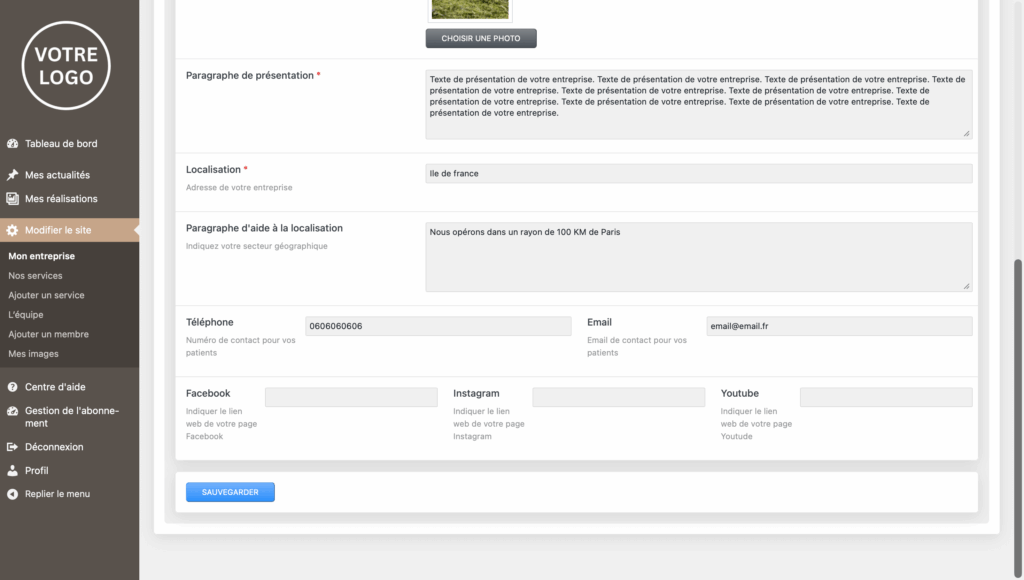The height and width of the screenshot is (580, 1024).
Task: Click the image icon for Mes réalisations
Action: [13, 199]
